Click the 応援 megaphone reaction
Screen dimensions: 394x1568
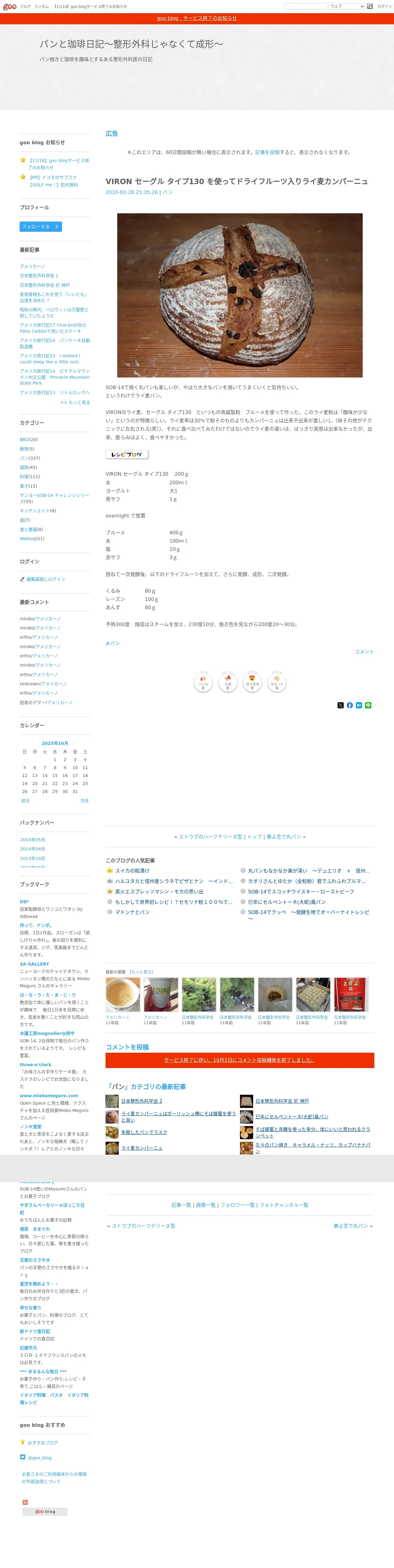click(228, 682)
